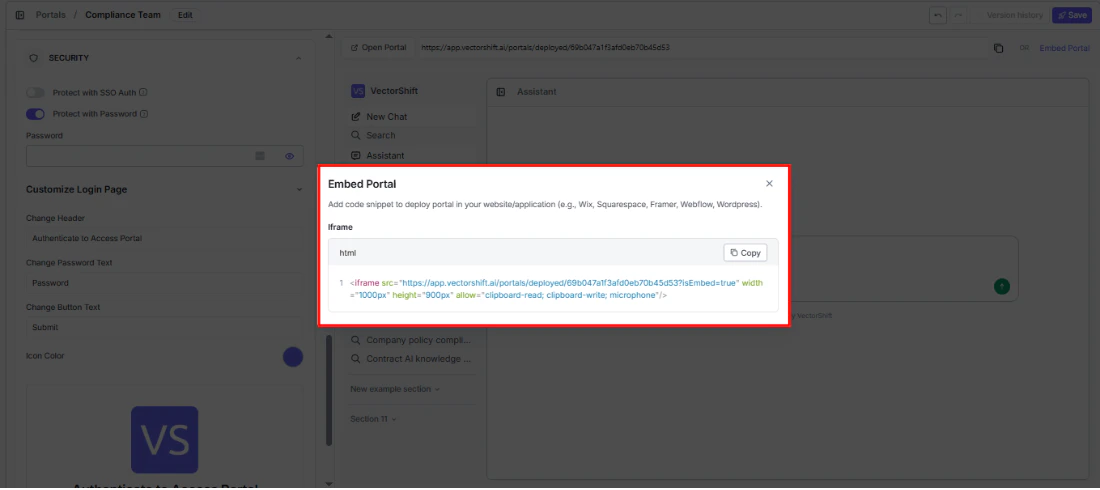Open the Icon Color swatch
Viewport: 1100px width, 490px height.
click(x=293, y=357)
